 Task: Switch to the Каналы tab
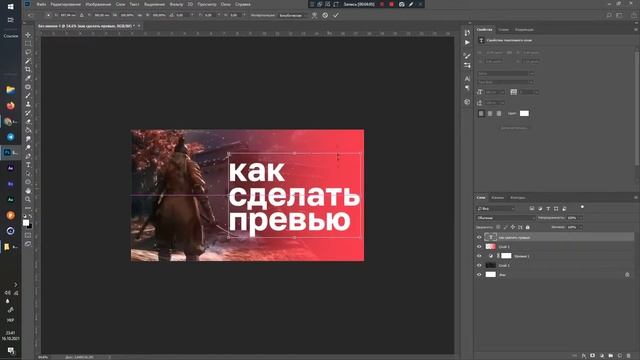498,198
